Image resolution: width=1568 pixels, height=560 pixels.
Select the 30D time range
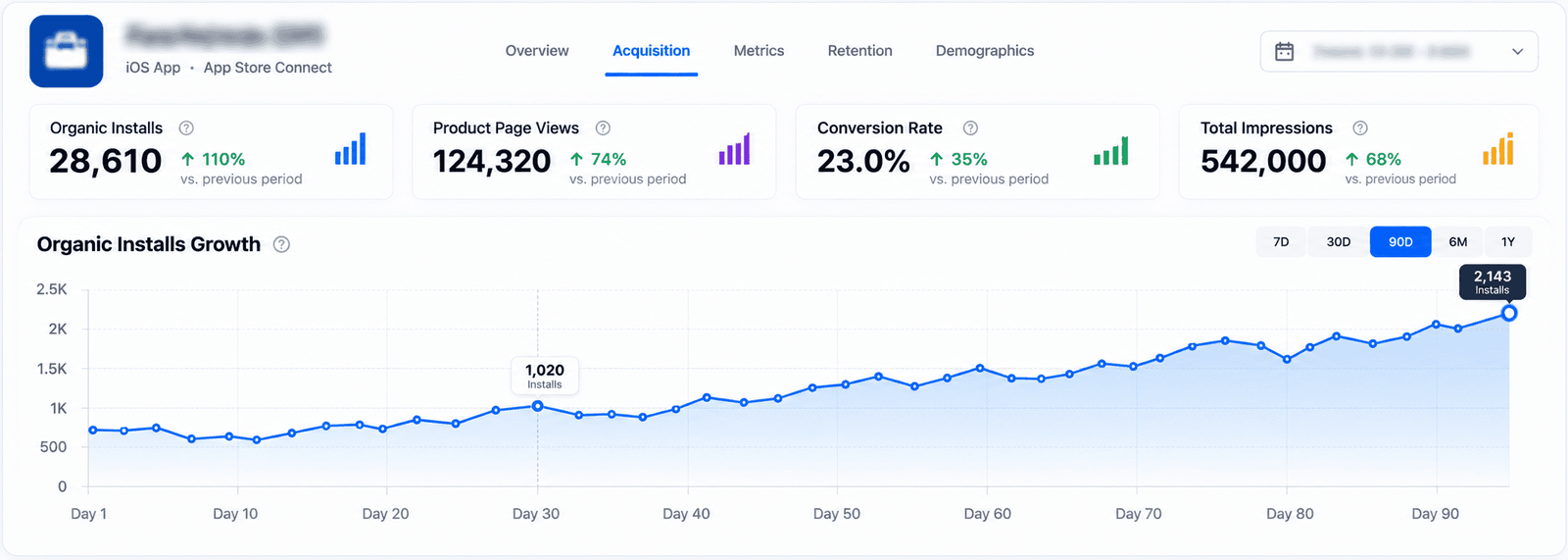(1338, 241)
